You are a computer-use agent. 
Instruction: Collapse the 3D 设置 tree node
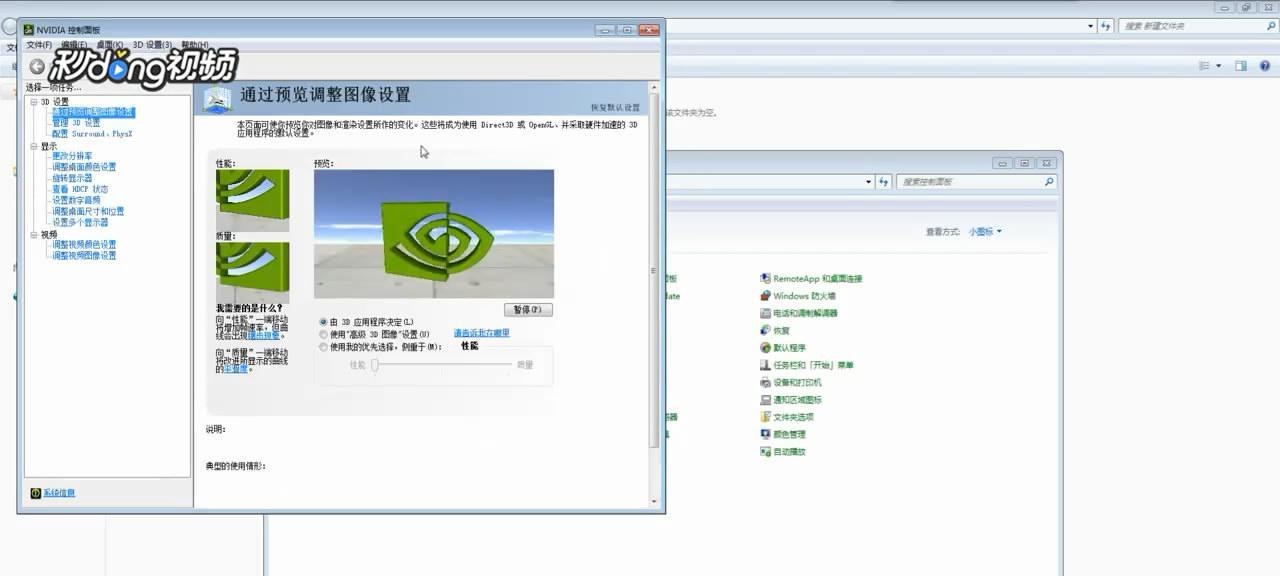click(x=33, y=101)
